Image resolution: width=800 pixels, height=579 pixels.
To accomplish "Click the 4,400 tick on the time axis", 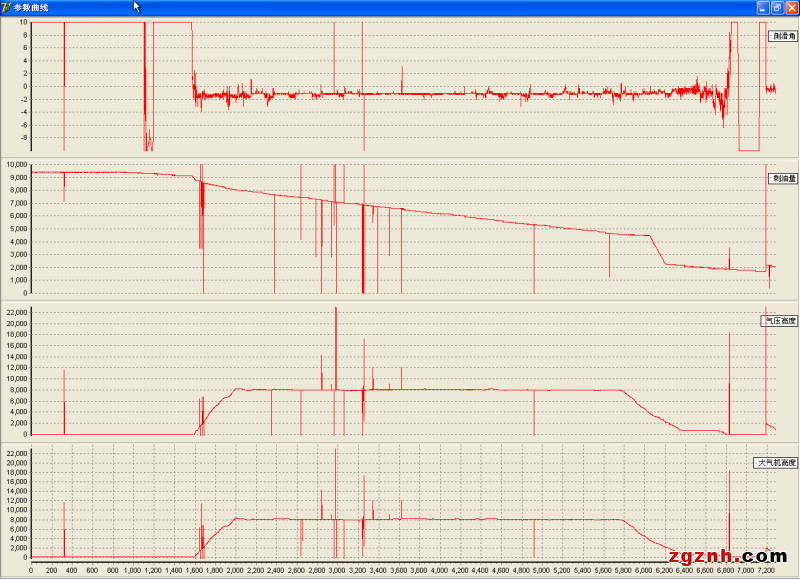I will (478, 571).
